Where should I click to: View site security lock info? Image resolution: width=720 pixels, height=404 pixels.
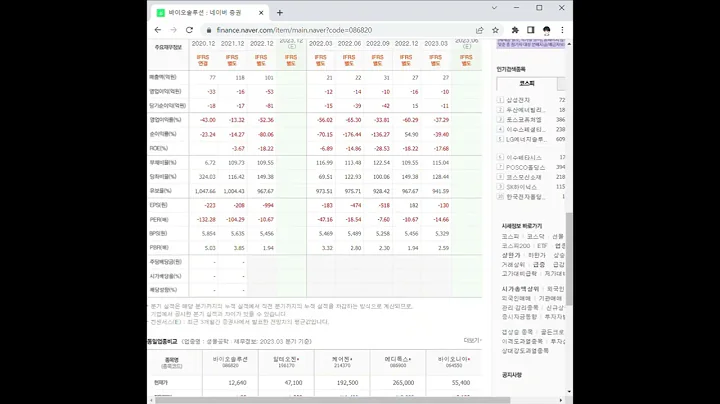point(209,30)
